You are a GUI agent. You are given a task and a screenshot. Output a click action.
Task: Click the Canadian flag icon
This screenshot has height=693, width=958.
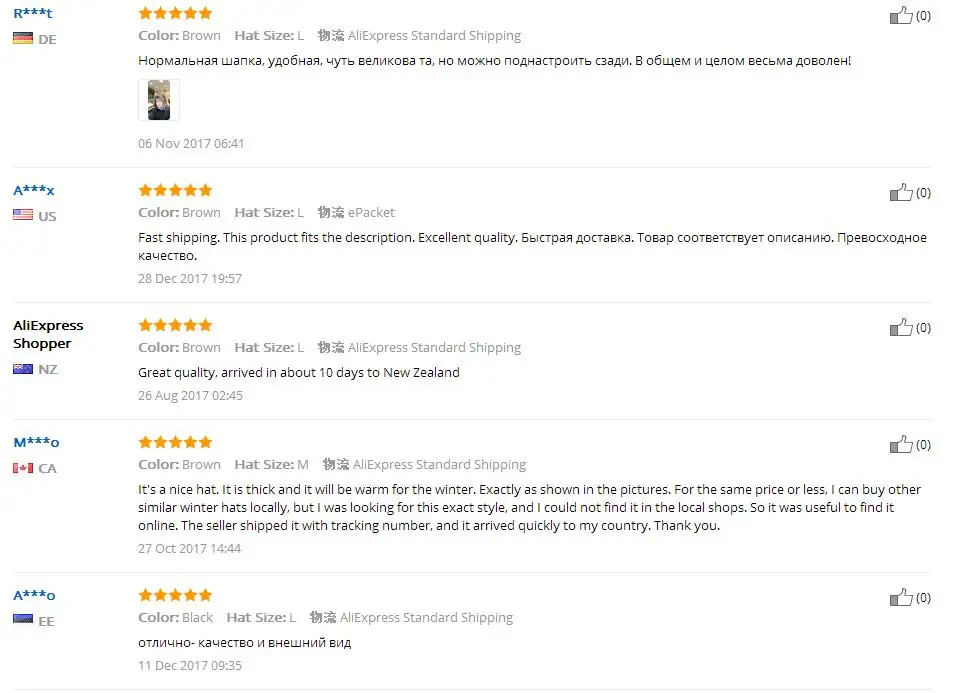[x=23, y=468]
